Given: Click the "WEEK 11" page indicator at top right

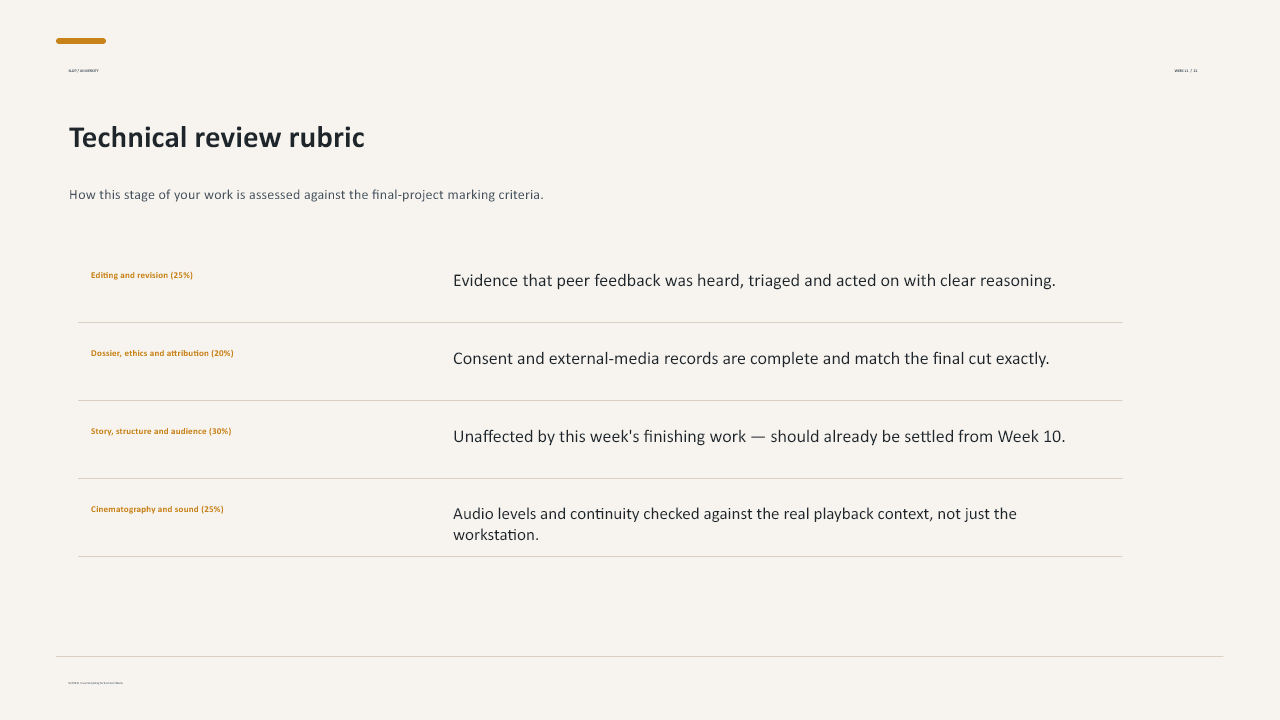Looking at the screenshot, I should [x=1186, y=71].
